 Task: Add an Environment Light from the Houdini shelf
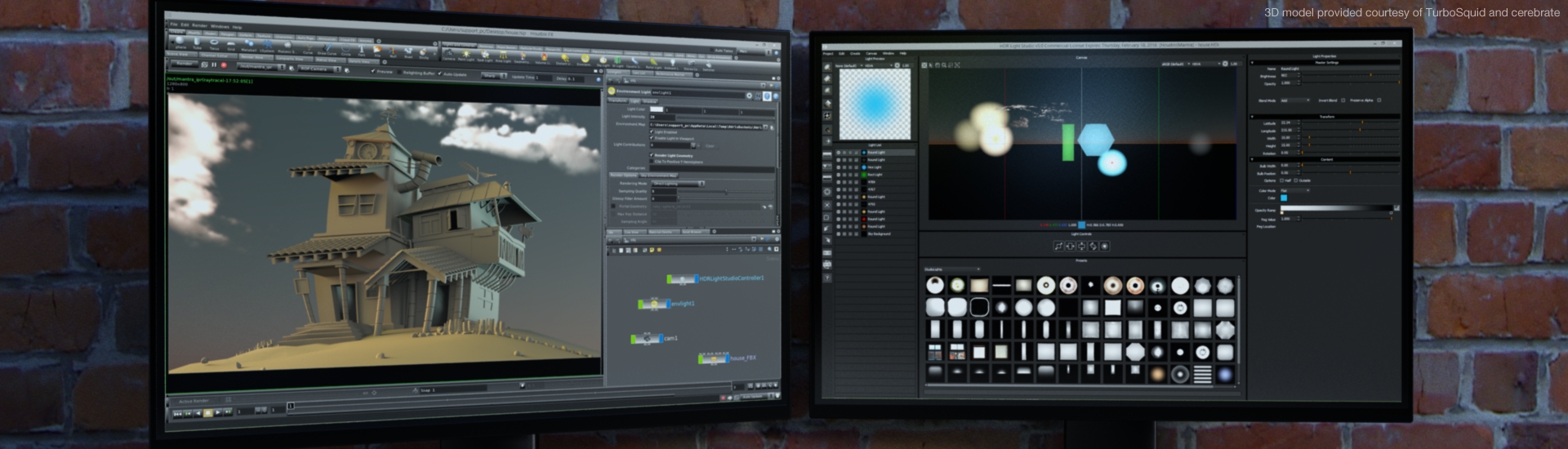(x=585, y=59)
